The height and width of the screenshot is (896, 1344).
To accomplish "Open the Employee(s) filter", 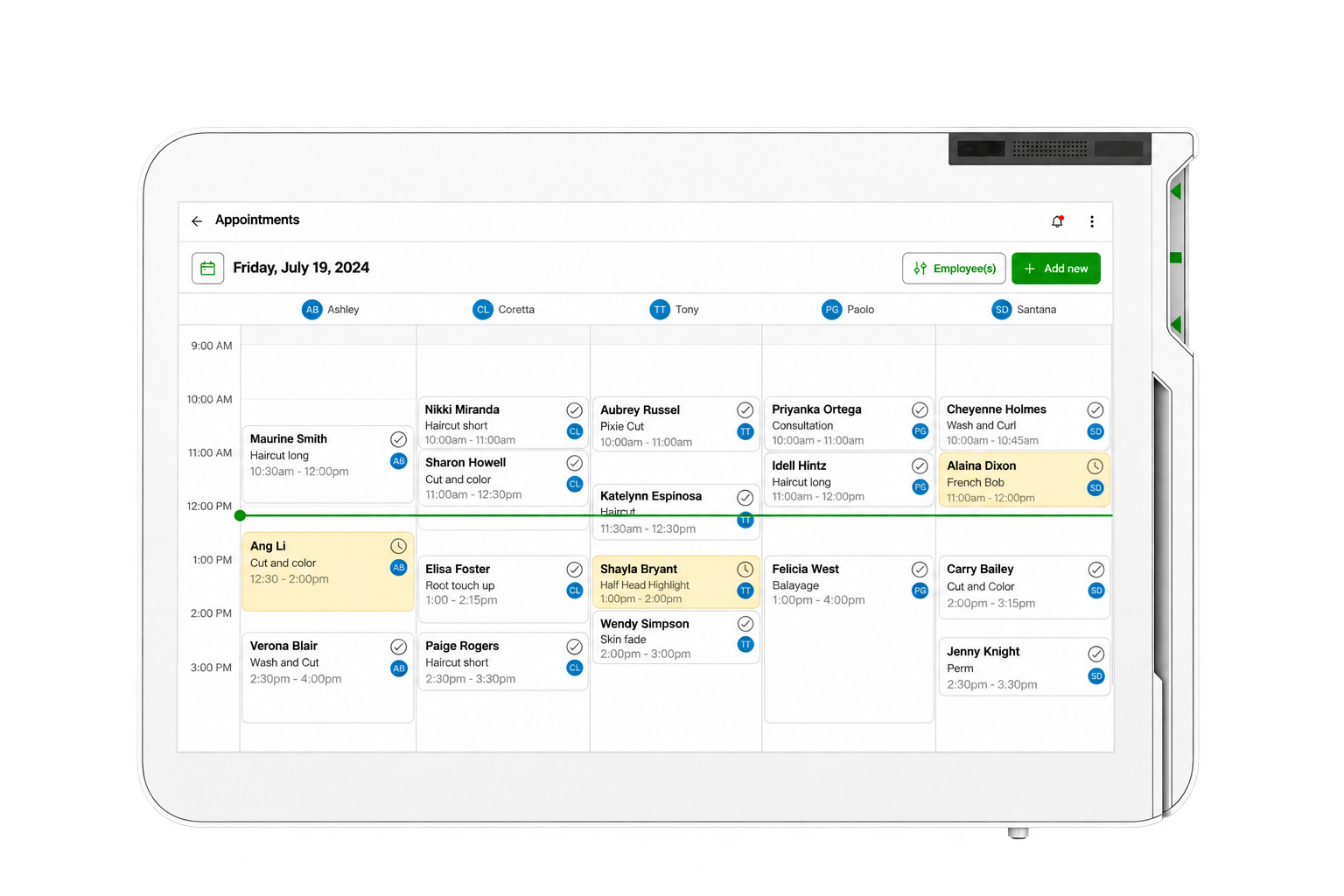I will [x=954, y=269].
